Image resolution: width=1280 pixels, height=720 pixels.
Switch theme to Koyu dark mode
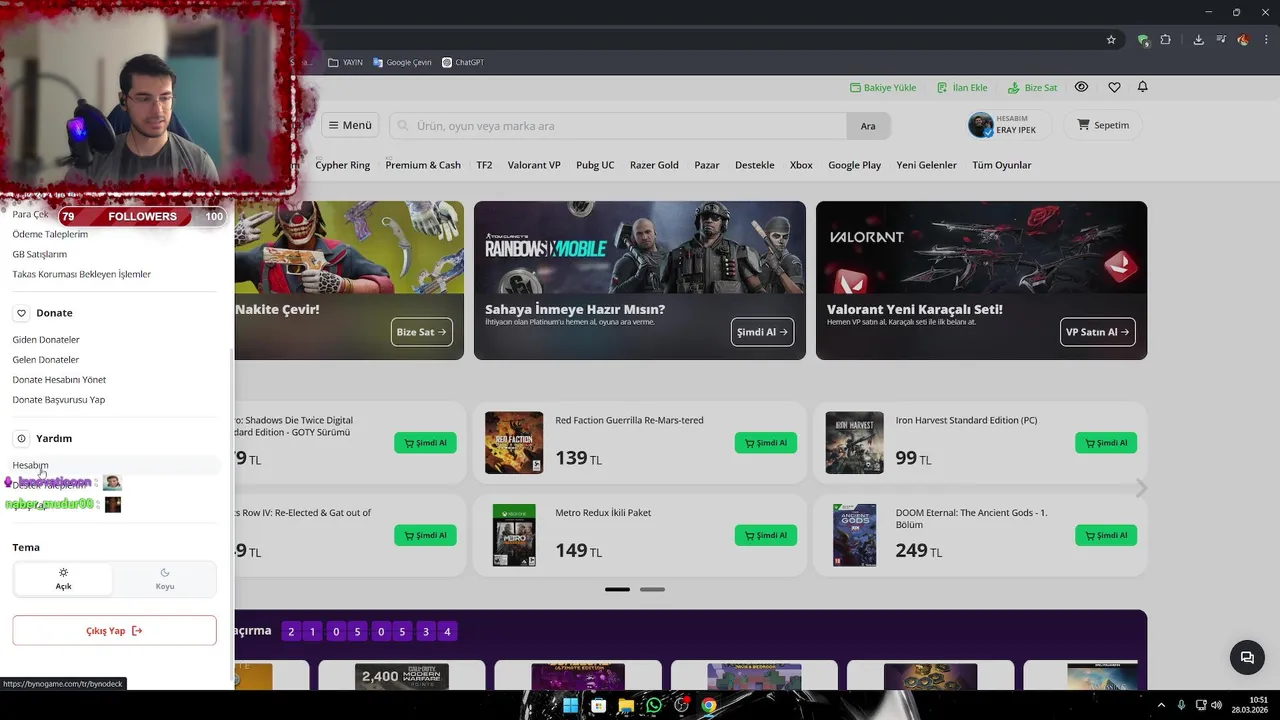[165, 579]
